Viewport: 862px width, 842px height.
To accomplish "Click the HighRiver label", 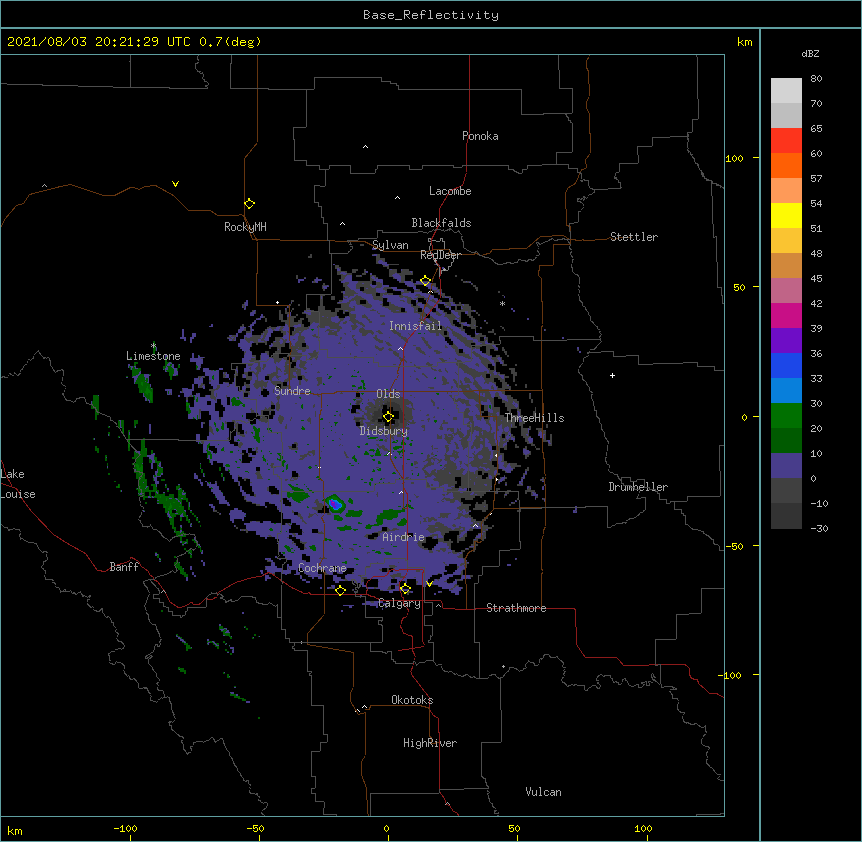I will pyautogui.click(x=430, y=743).
